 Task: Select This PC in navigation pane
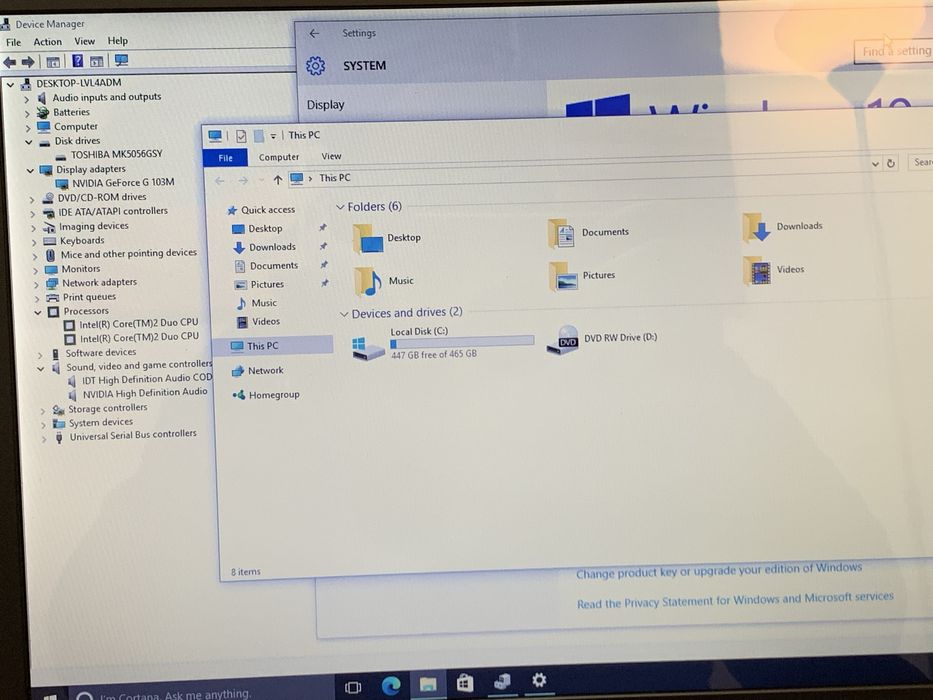pyautogui.click(x=273, y=346)
